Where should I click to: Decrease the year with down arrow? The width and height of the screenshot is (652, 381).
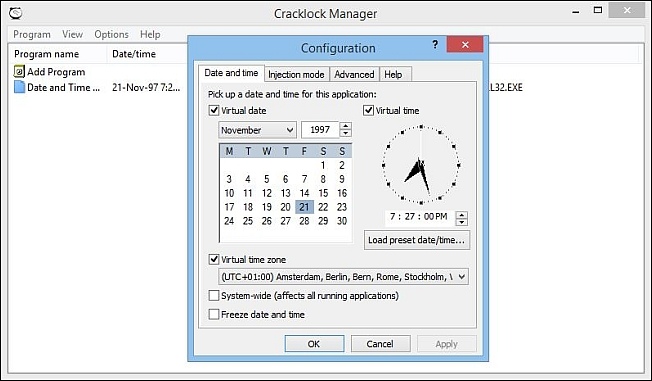[x=346, y=134]
